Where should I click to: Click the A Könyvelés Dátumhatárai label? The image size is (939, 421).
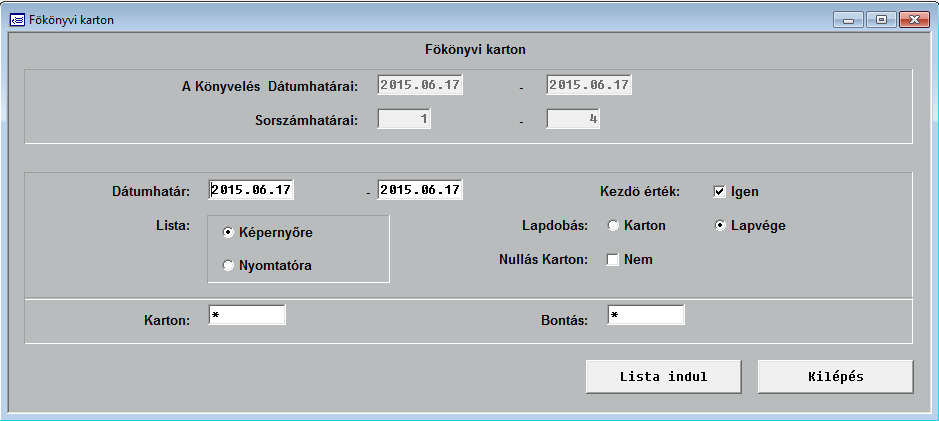(269, 87)
